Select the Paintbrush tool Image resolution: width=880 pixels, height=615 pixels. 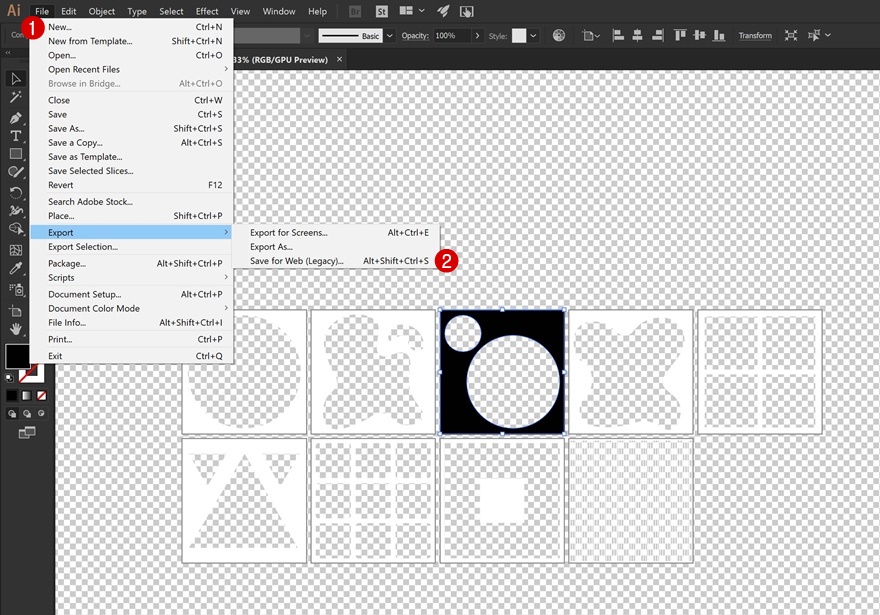16,172
